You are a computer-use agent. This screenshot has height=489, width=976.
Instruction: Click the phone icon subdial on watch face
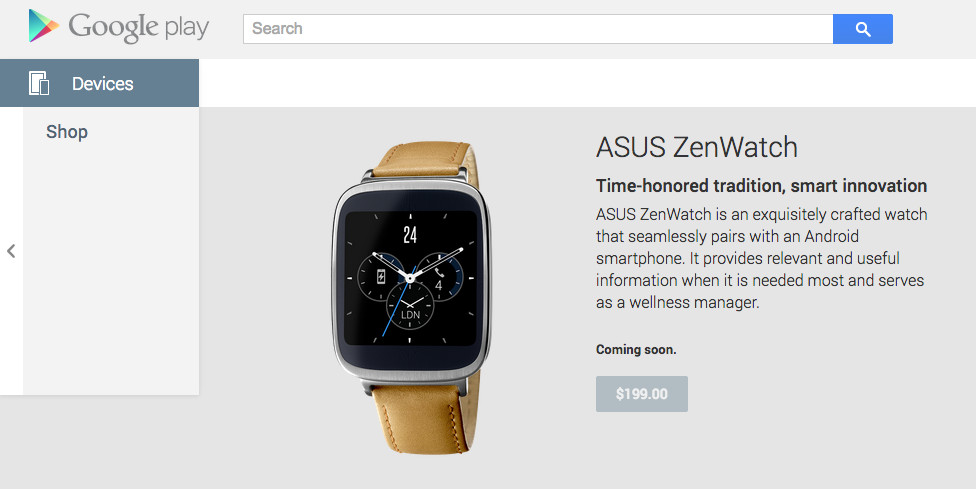pos(439,277)
